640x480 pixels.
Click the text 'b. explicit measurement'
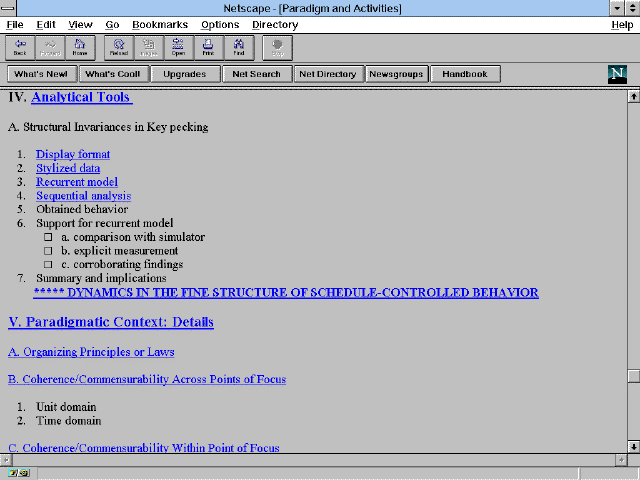(x=120, y=251)
